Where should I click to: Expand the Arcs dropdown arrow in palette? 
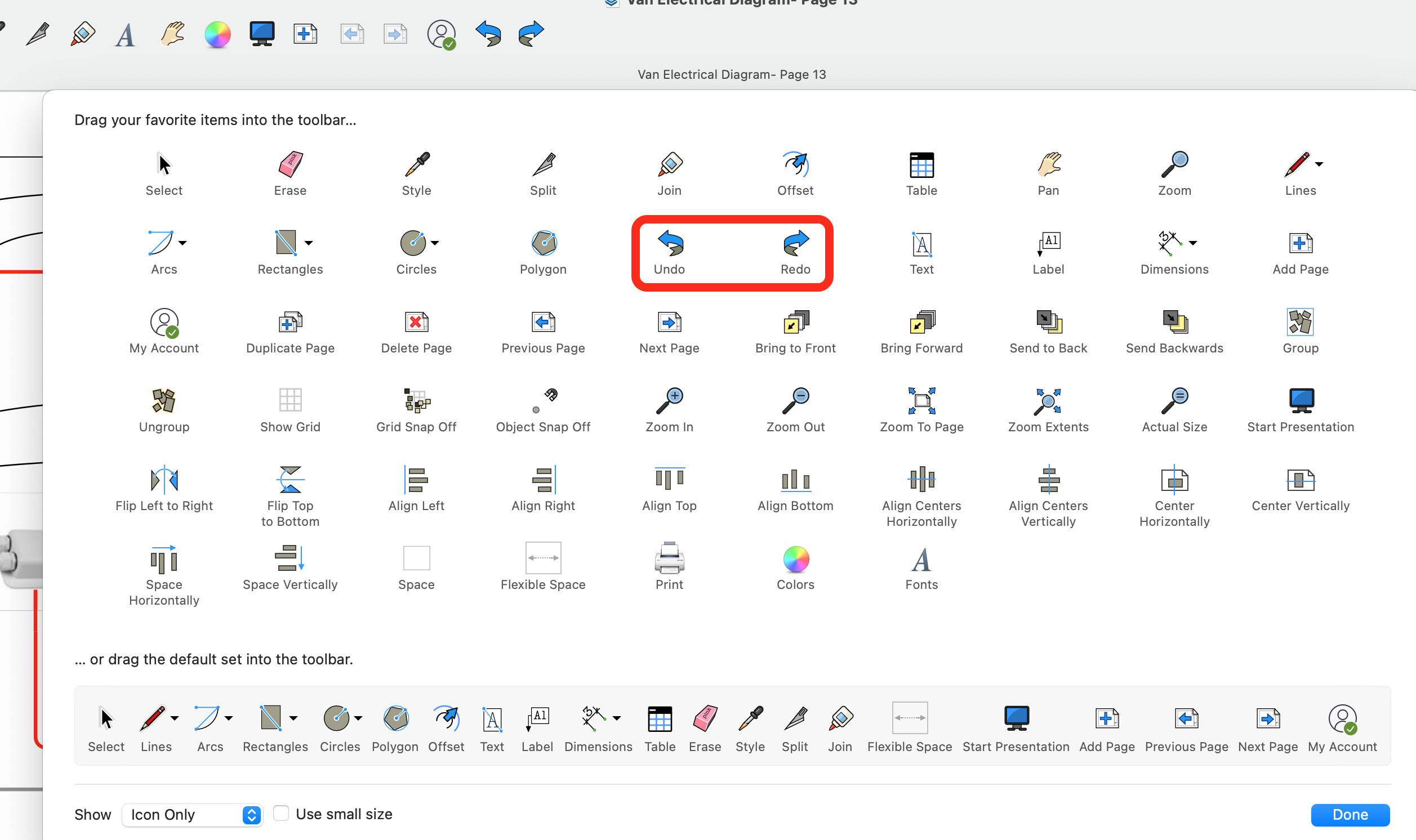182,243
